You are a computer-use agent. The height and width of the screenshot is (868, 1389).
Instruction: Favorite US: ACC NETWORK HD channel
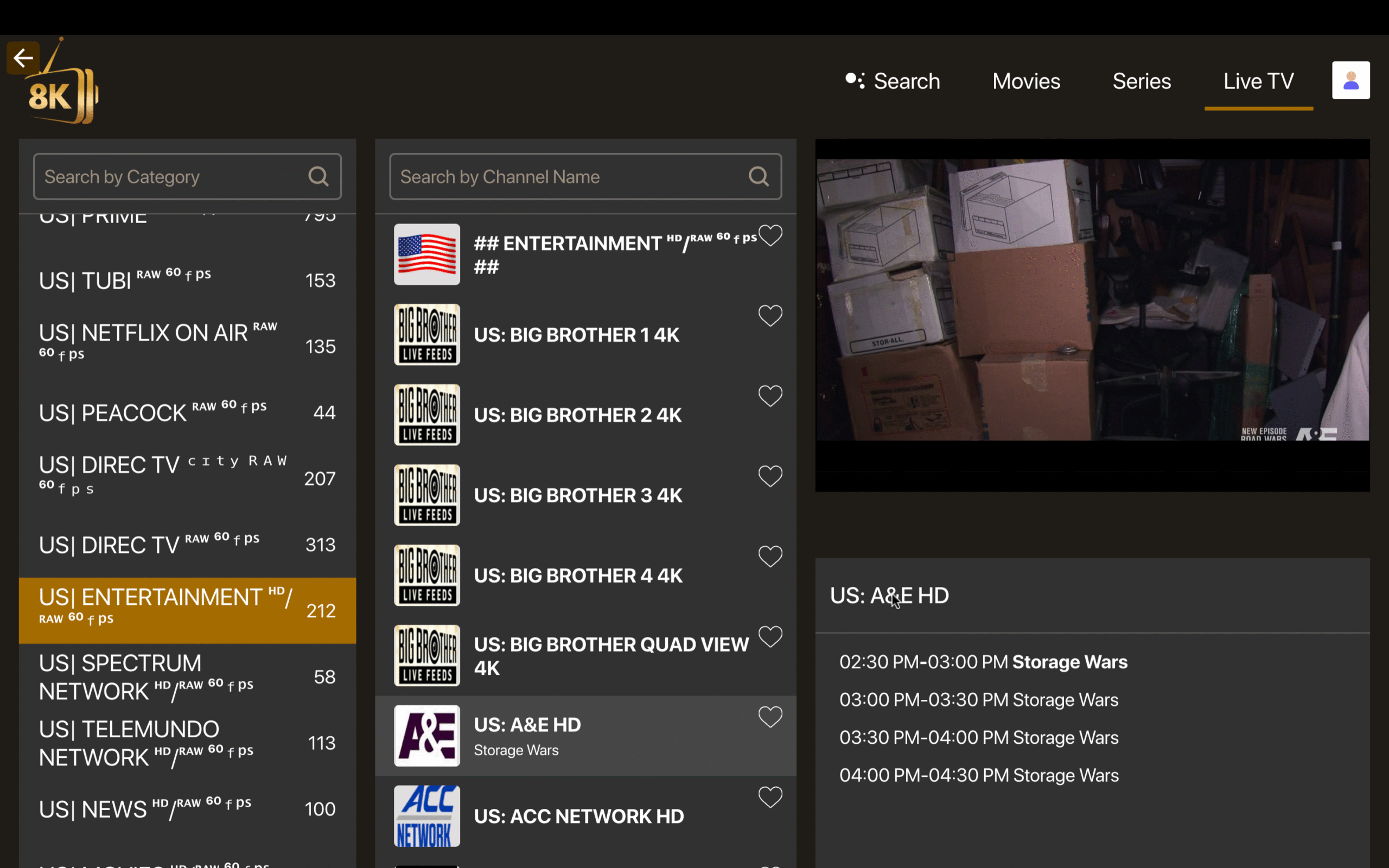(x=770, y=797)
